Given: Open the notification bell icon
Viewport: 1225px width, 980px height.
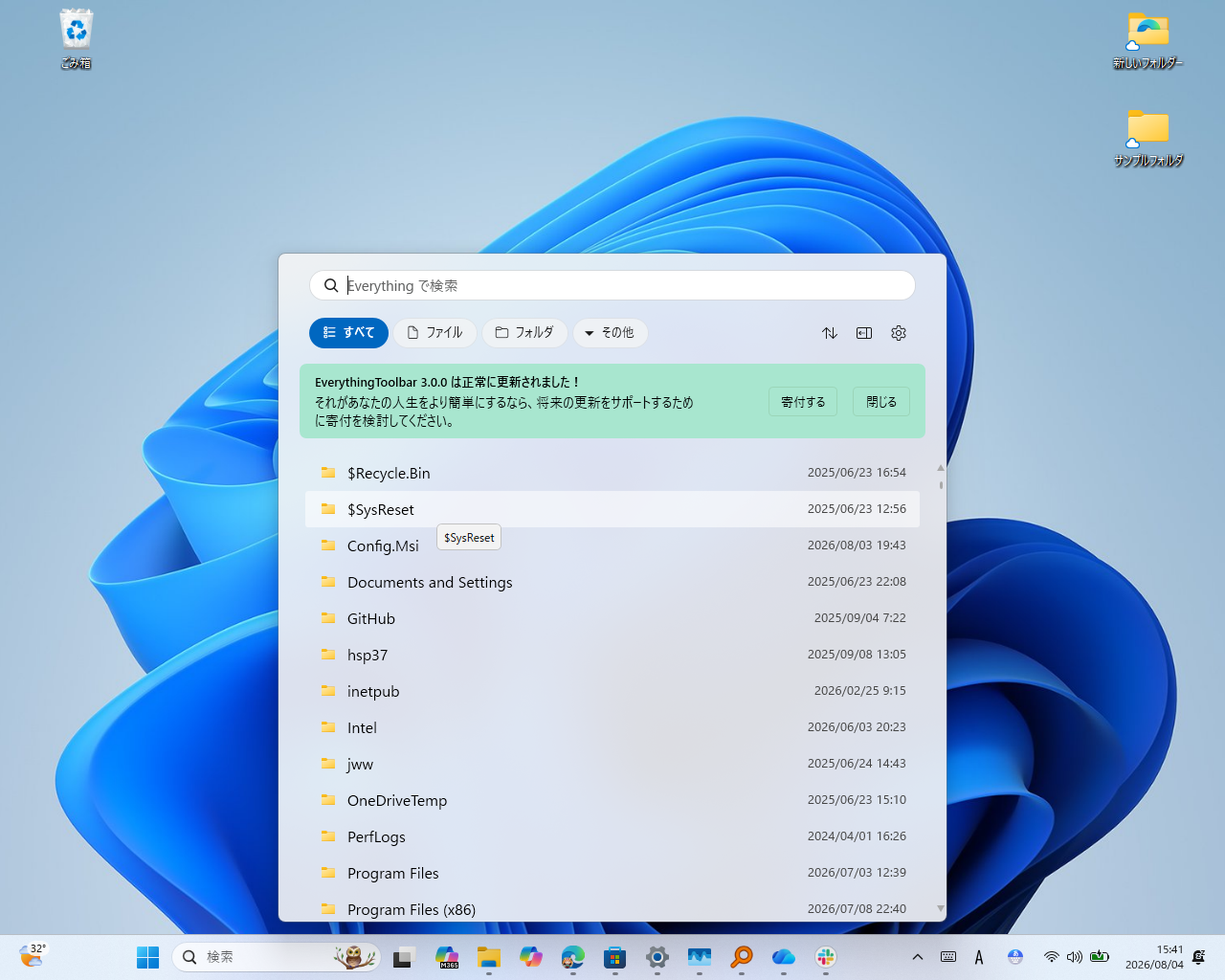Looking at the screenshot, I should [1199, 957].
